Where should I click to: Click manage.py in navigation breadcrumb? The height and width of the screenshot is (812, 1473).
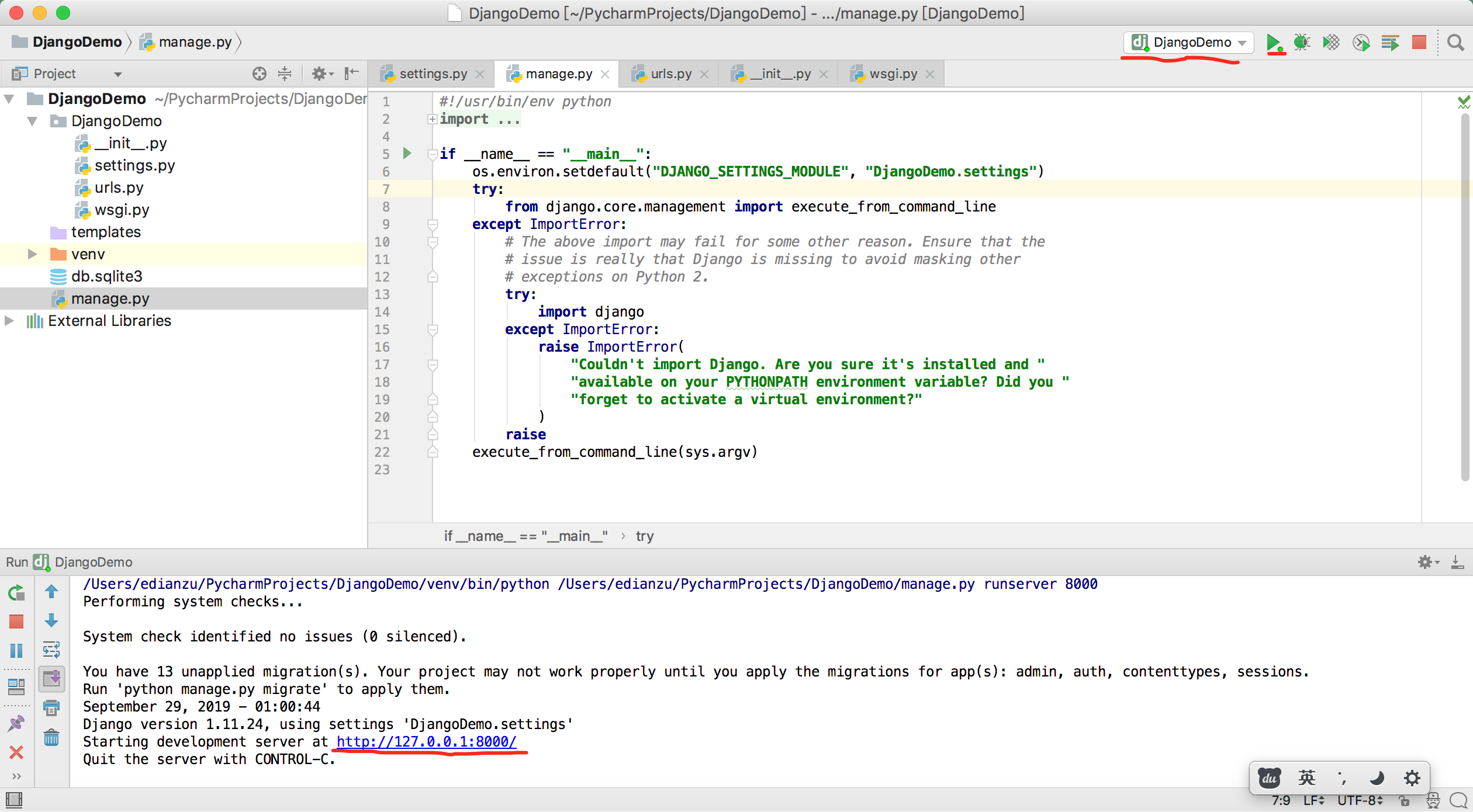tap(195, 43)
